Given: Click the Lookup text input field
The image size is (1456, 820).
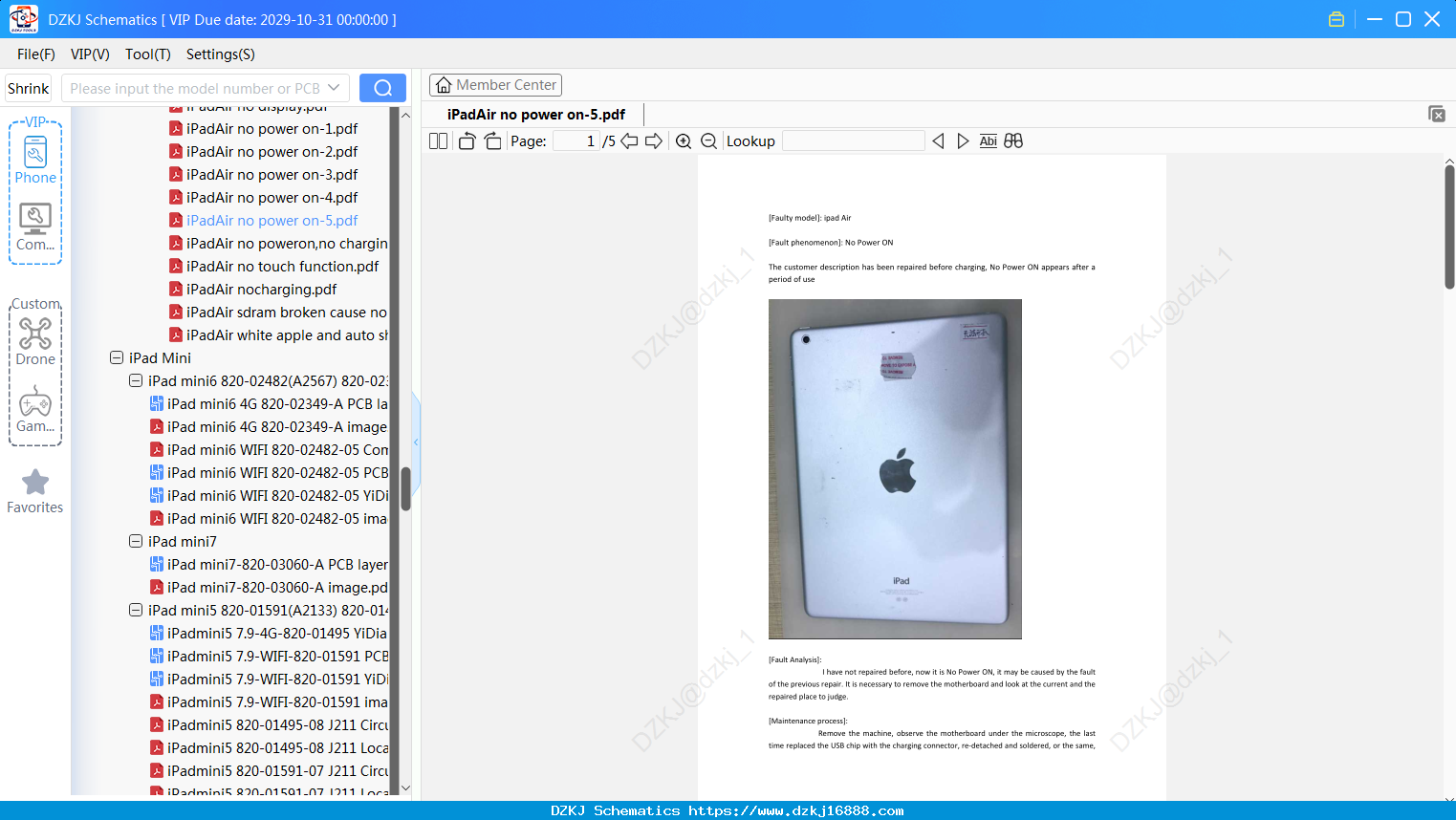Looking at the screenshot, I should point(853,141).
